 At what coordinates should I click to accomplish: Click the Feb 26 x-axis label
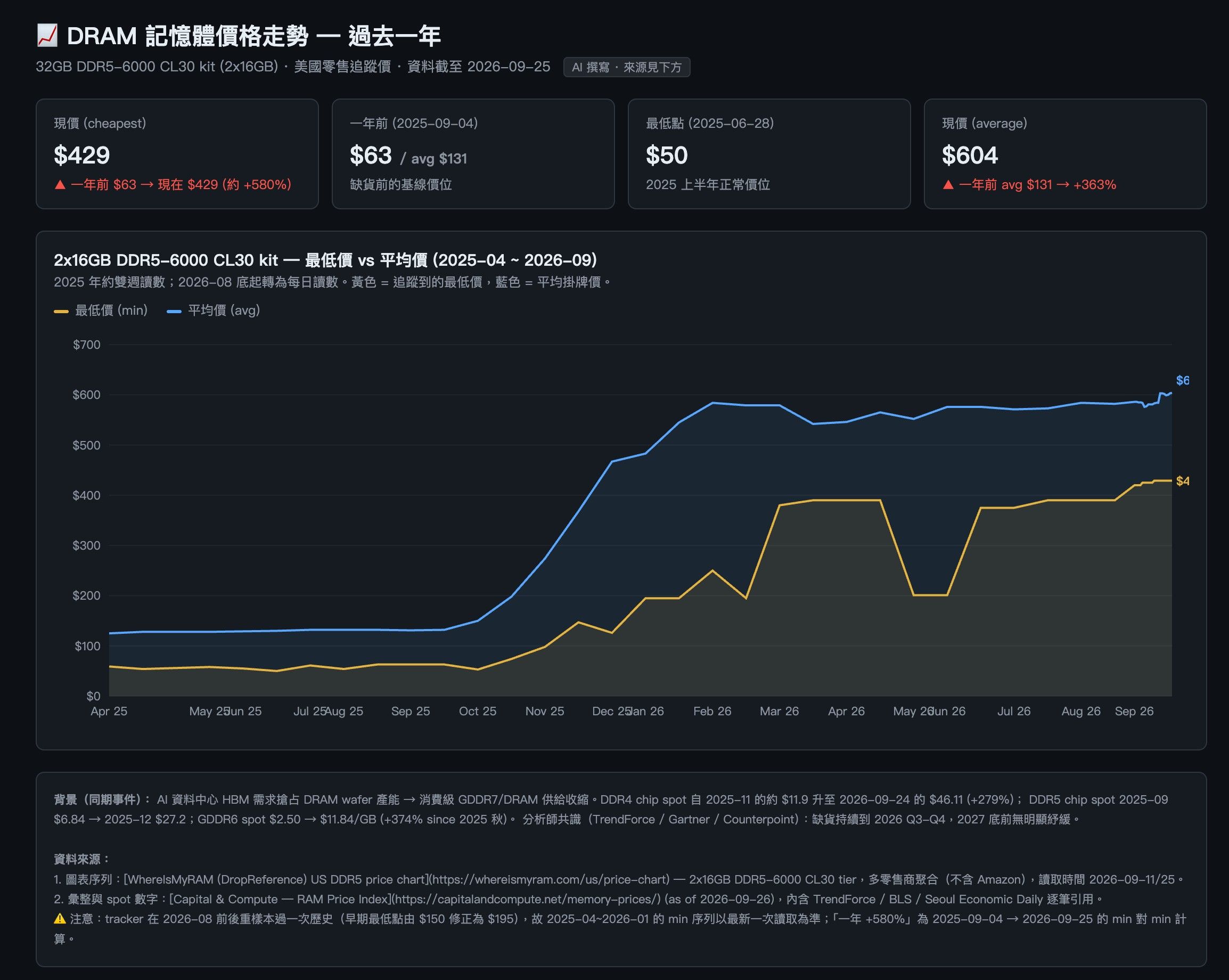coord(712,712)
